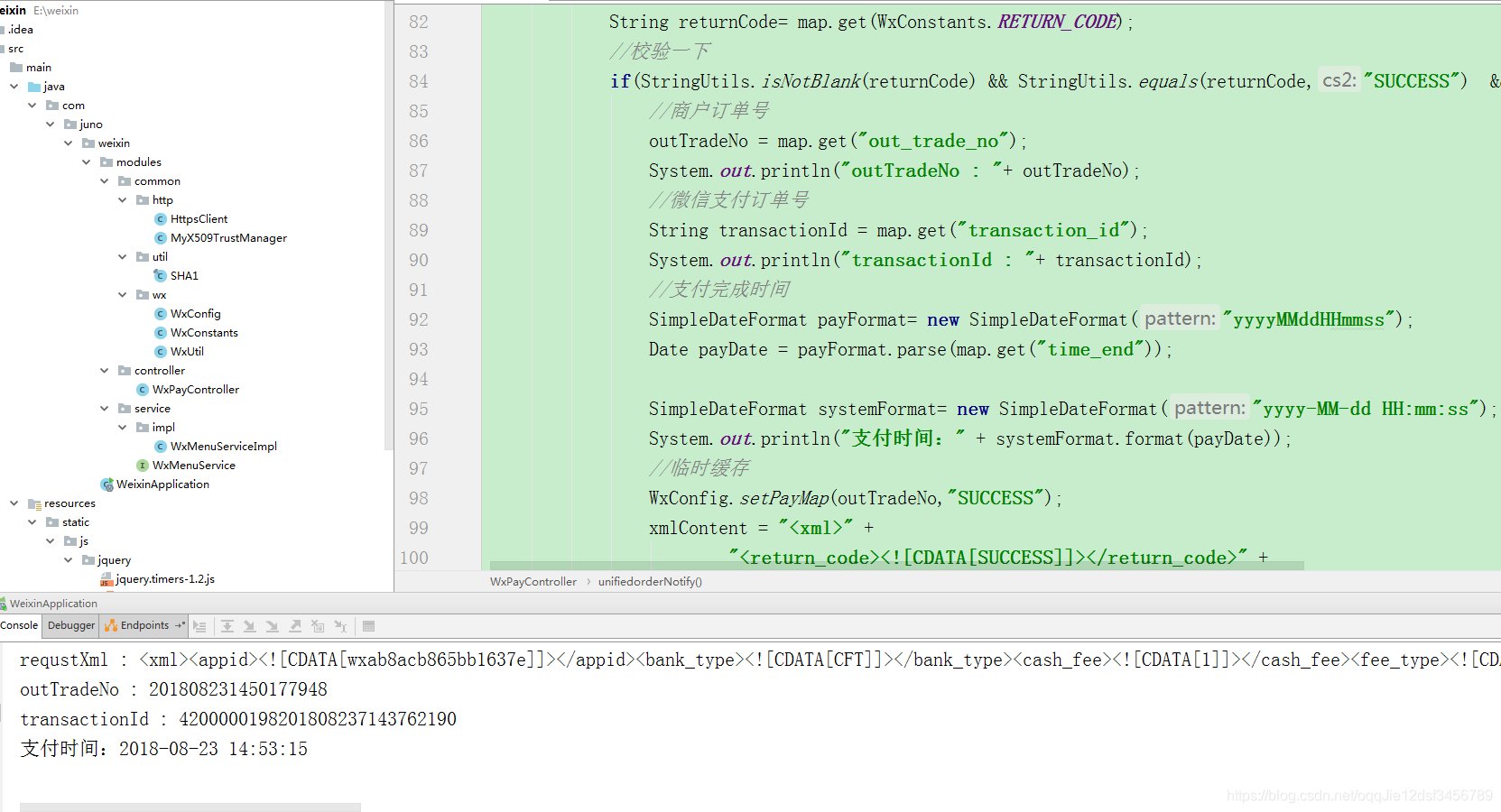Image resolution: width=1501 pixels, height=812 pixels.
Task: Collapse the juno package node
Action: click(50, 125)
